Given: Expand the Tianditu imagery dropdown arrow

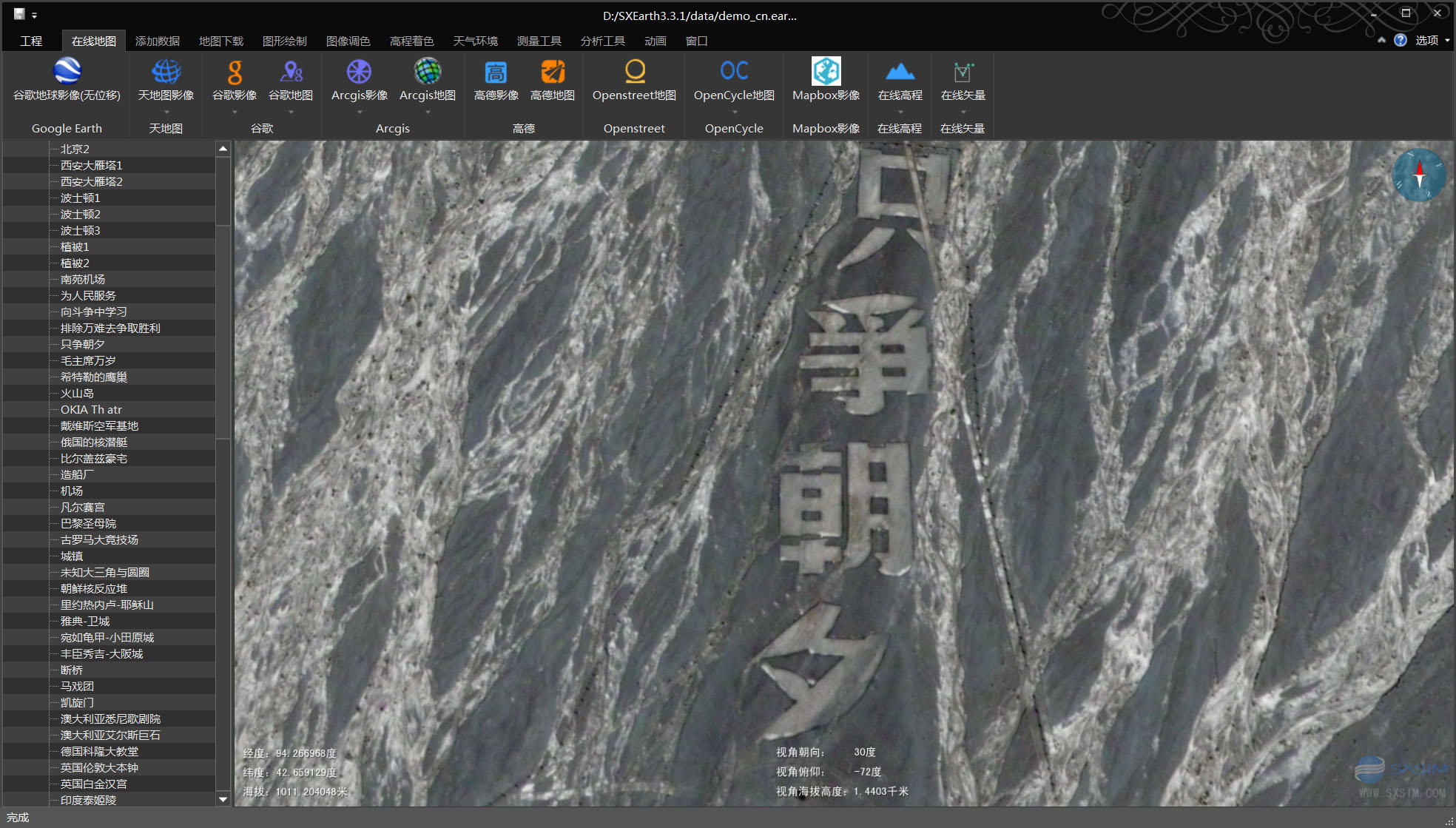Looking at the screenshot, I should 166,112.
